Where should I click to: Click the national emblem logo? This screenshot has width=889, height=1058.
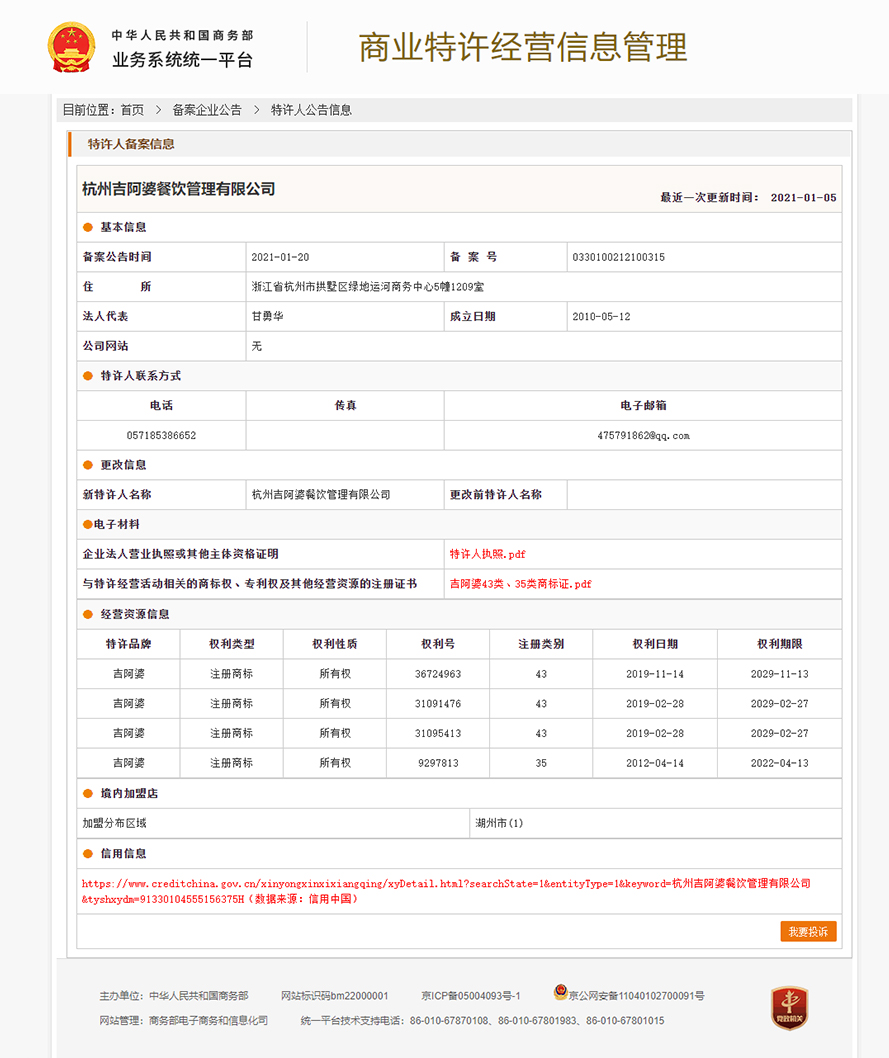71,47
